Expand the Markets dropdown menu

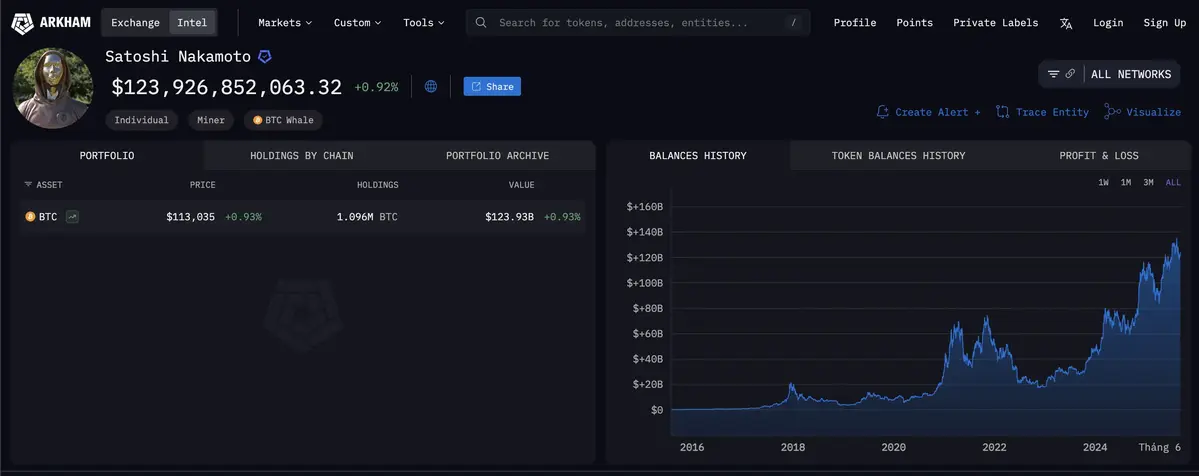[x=285, y=22]
